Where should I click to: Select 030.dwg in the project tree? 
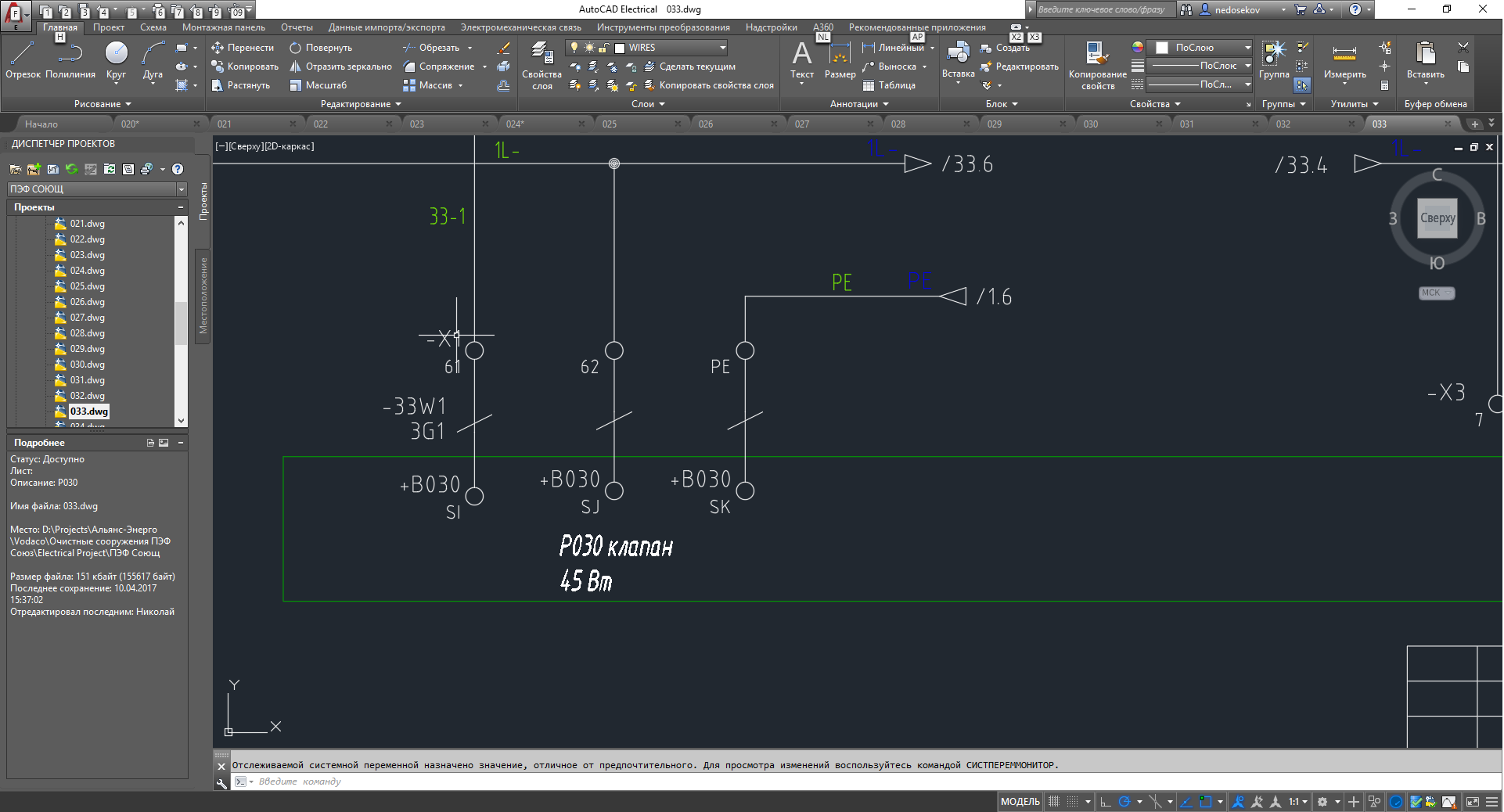(87, 364)
